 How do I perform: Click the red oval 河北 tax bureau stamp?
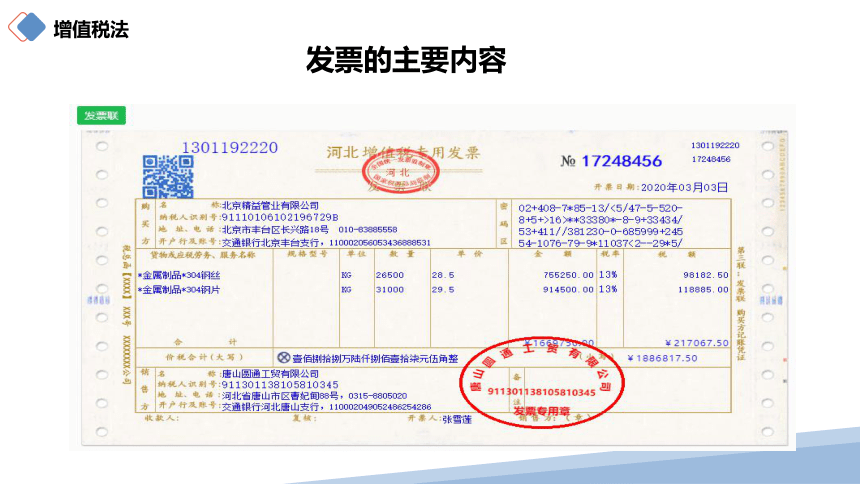tap(400, 172)
